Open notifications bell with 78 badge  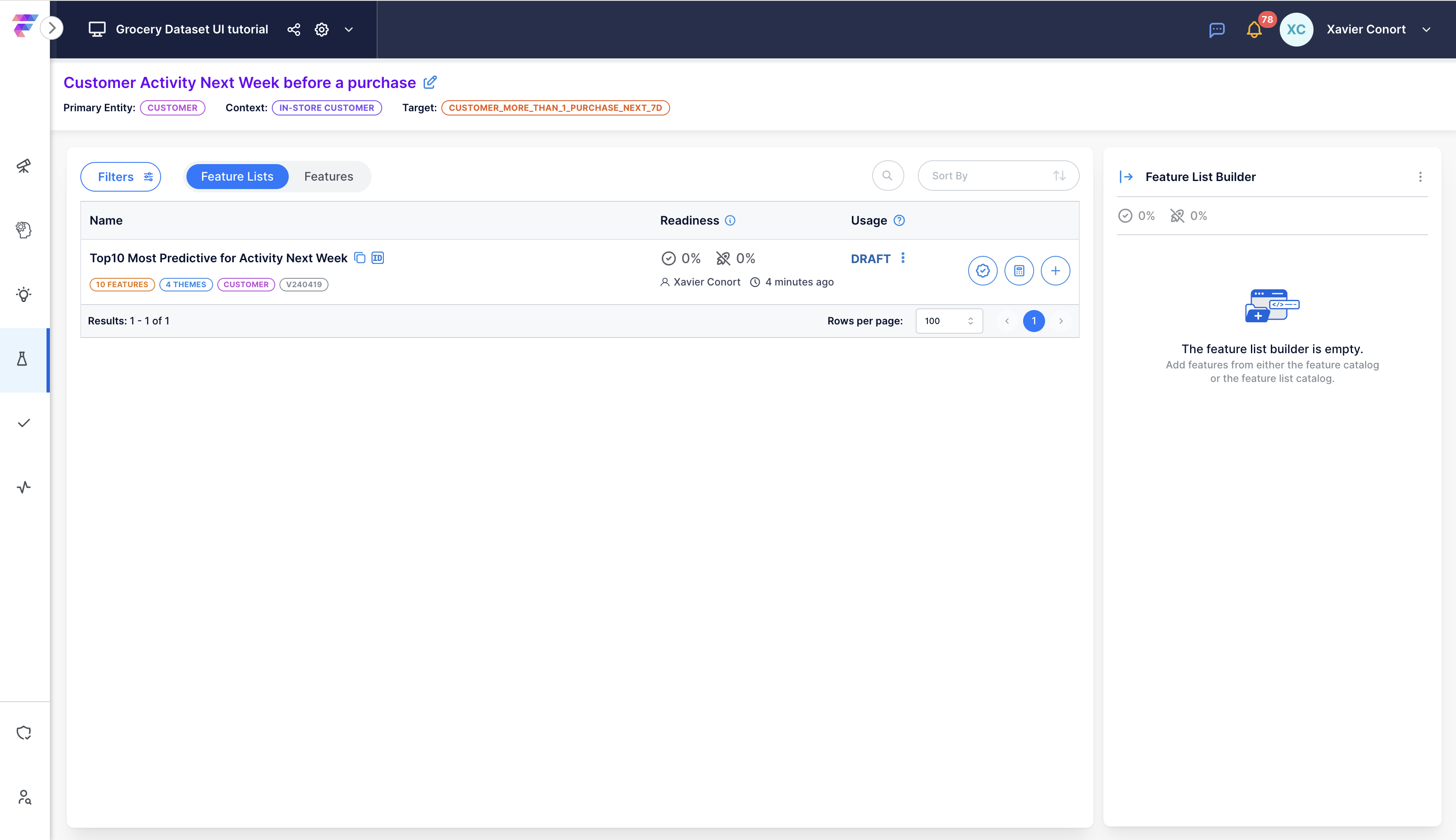1254,30
